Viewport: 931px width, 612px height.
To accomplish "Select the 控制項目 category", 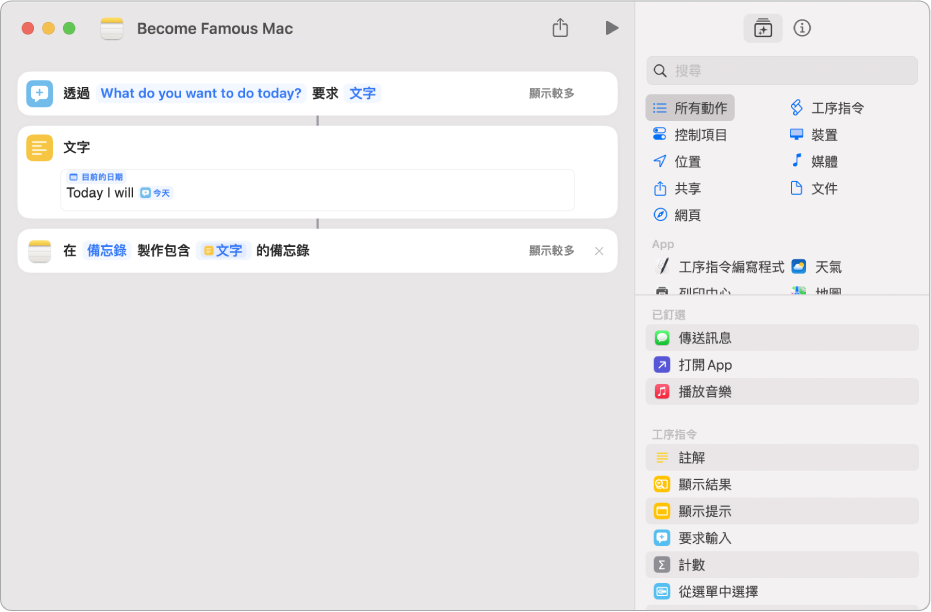I will tap(690, 135).
